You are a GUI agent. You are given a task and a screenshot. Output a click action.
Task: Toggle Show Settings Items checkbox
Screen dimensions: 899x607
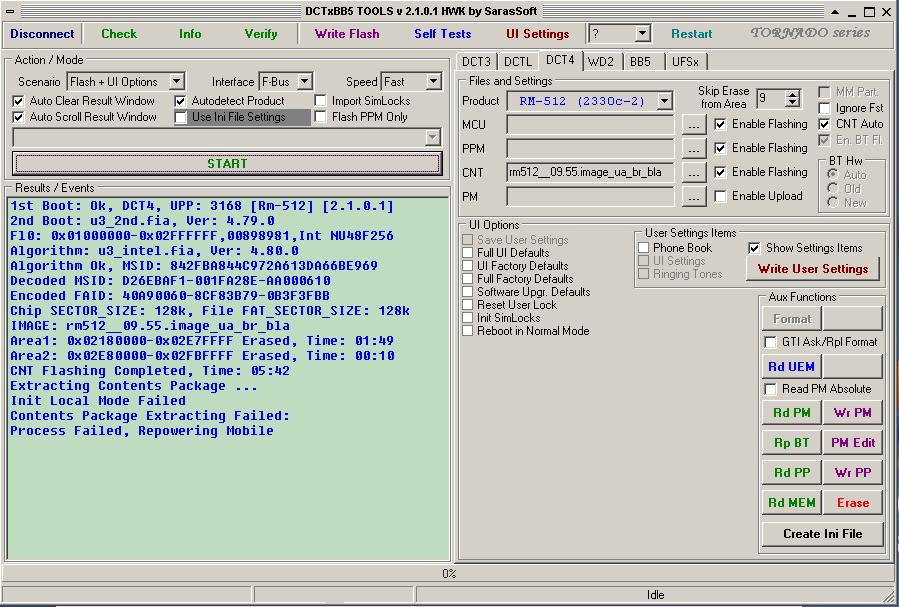pyautogui.click(x=754, y=248)
